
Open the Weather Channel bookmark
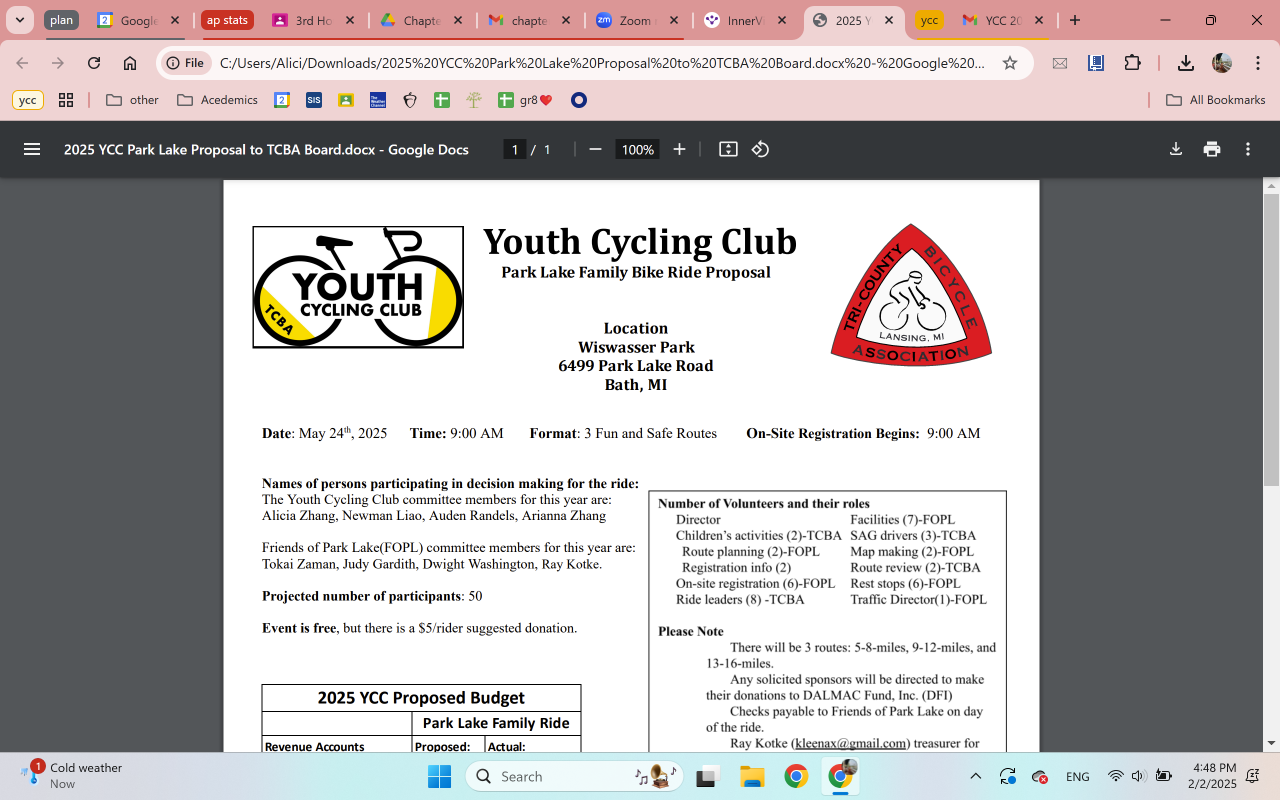(x=378, y=100)
